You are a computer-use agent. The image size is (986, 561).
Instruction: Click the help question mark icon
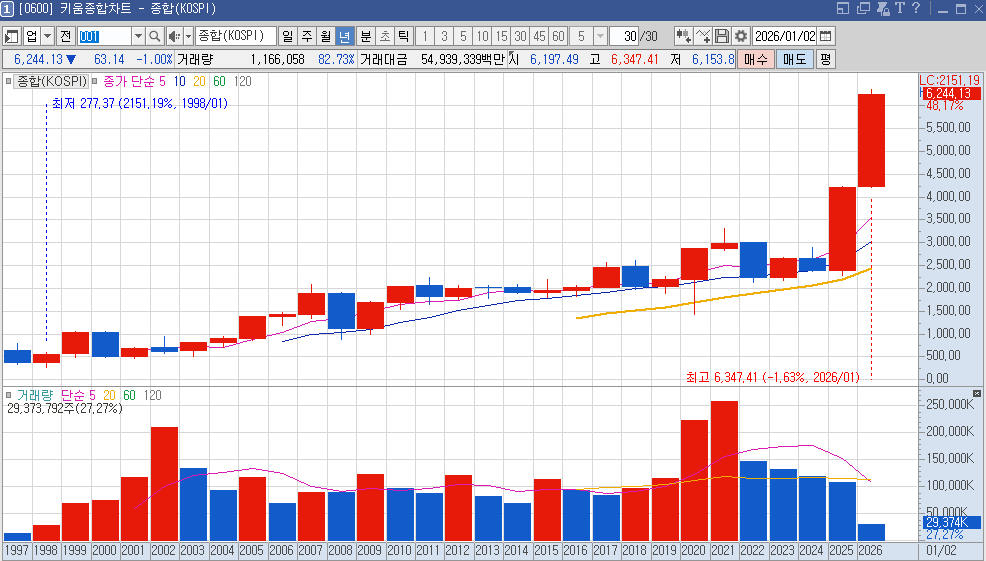tap(915, 9)
